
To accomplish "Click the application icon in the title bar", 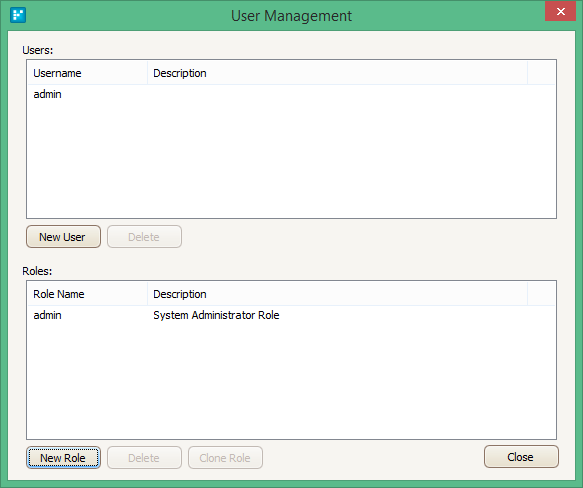I will coord(18,15).
